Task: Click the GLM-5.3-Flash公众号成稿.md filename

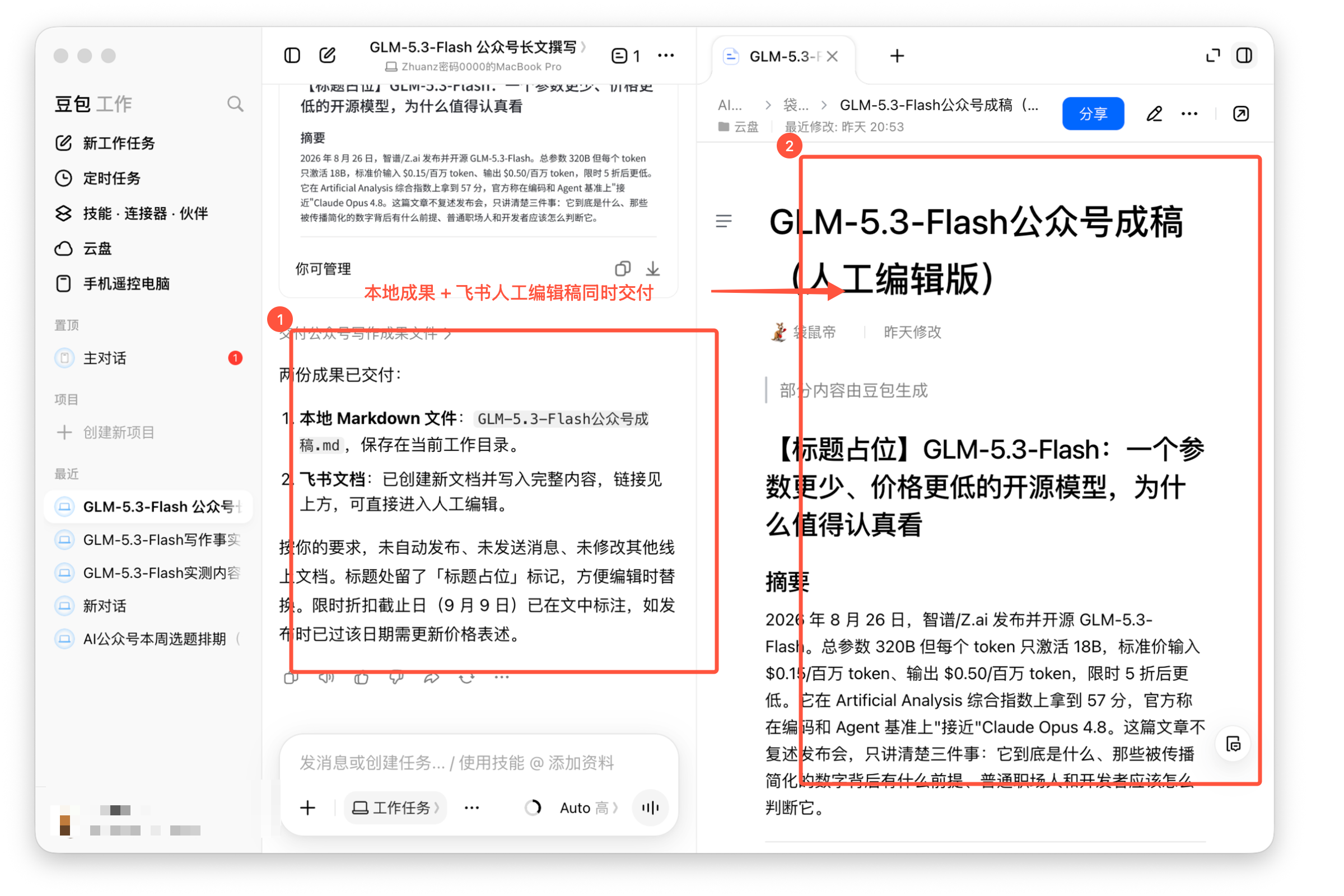Action: (474, 432)
